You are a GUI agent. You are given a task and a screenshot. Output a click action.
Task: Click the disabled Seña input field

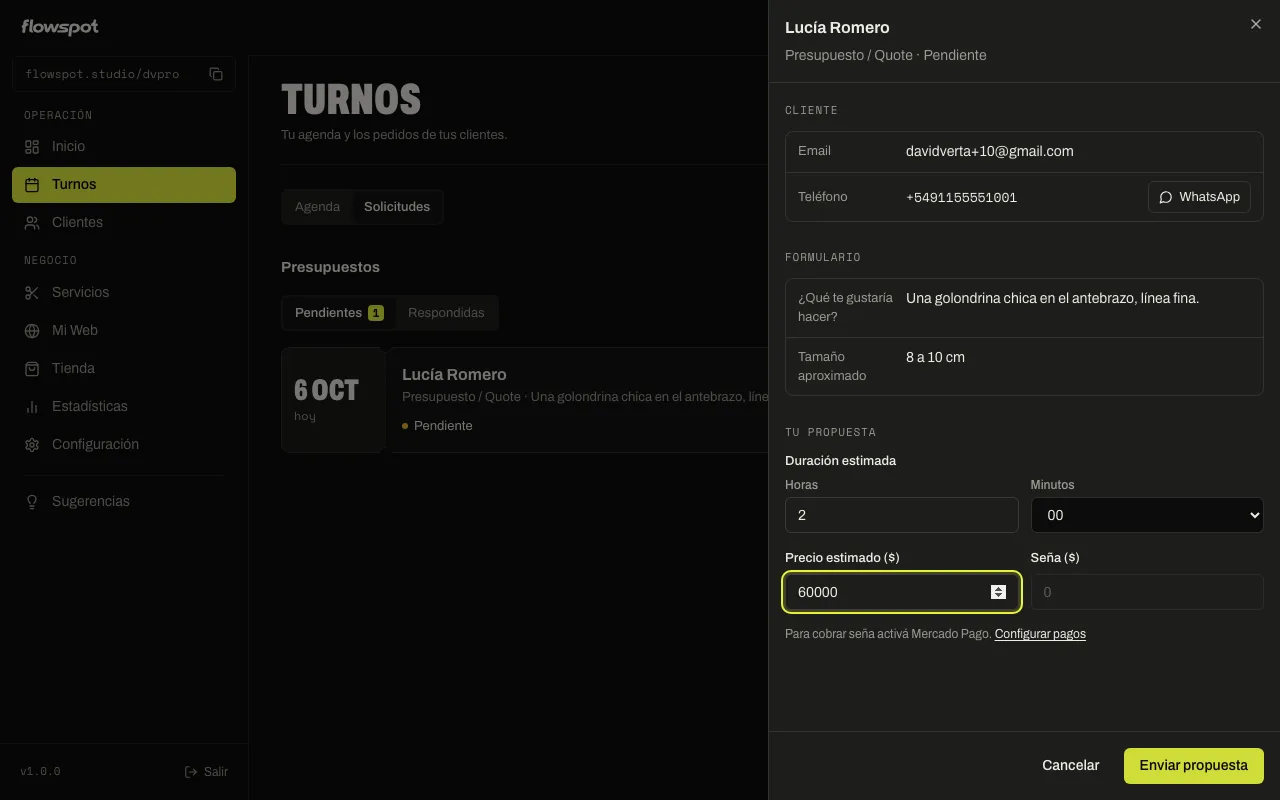[x=1147, y=592]
